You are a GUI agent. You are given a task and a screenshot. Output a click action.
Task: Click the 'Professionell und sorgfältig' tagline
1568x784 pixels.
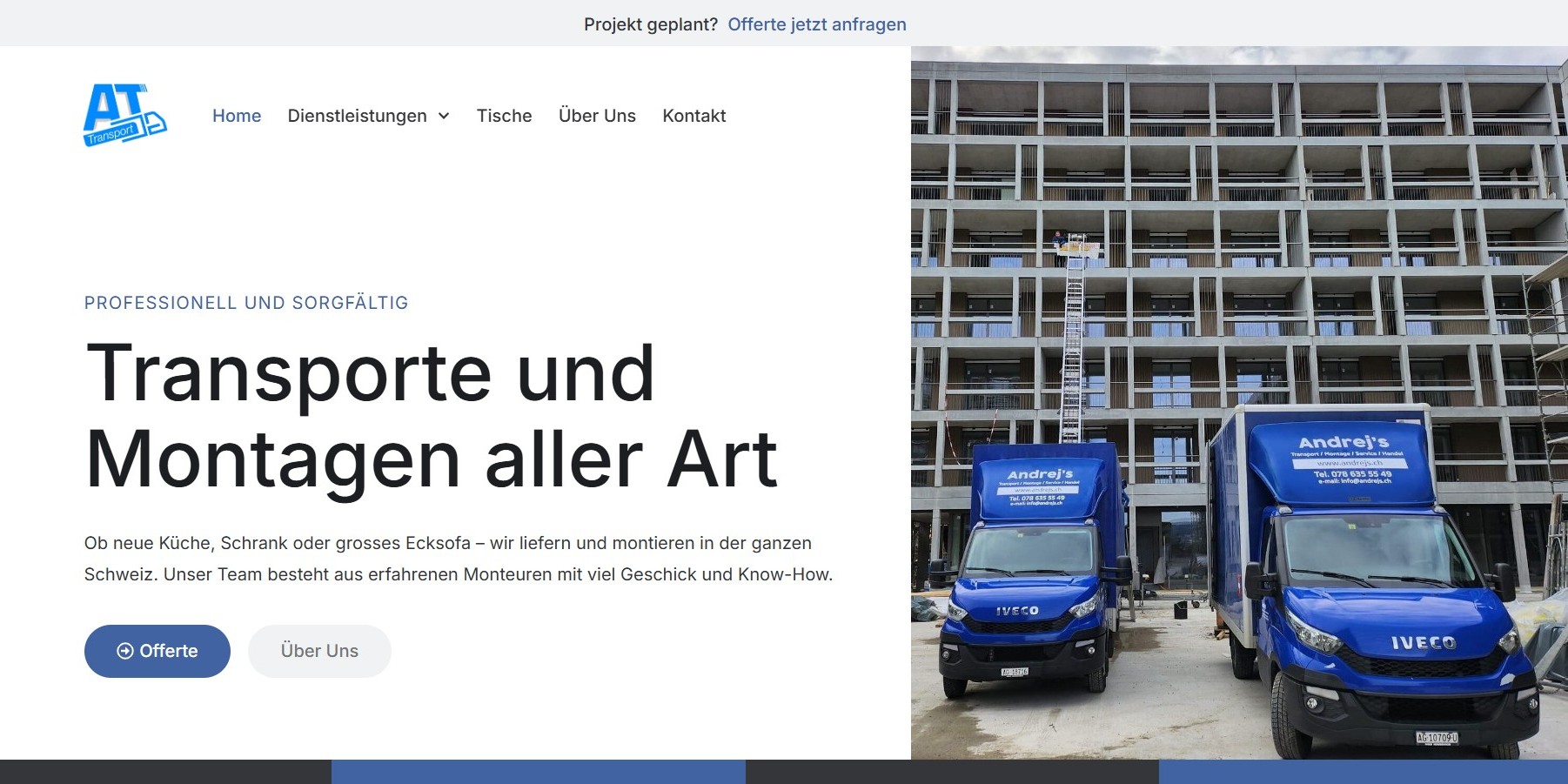click(246, 303)
